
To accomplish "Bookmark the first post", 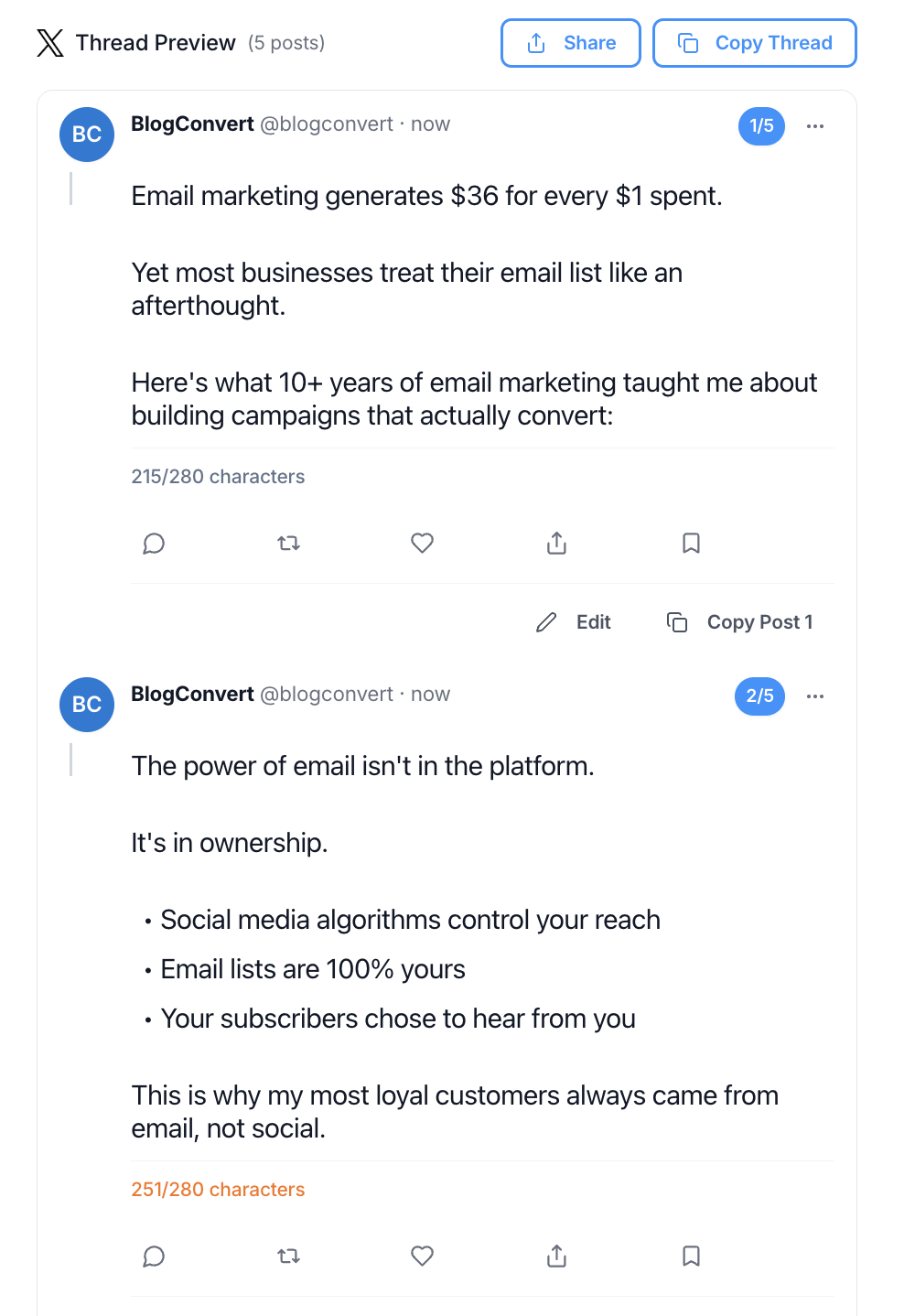I will click(x=691, y=544).
